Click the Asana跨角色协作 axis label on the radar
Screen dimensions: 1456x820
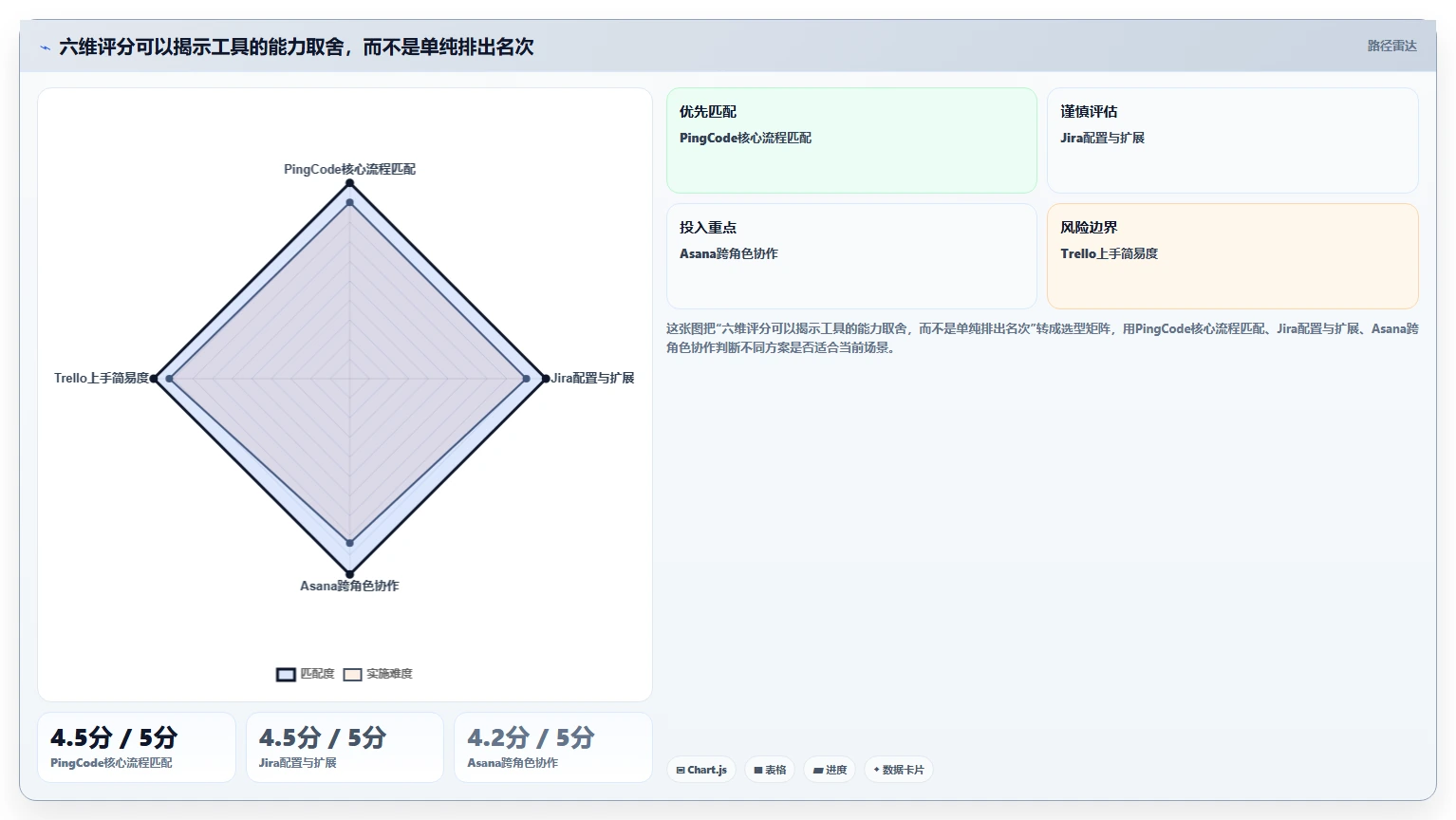click(x=349, y=586)
